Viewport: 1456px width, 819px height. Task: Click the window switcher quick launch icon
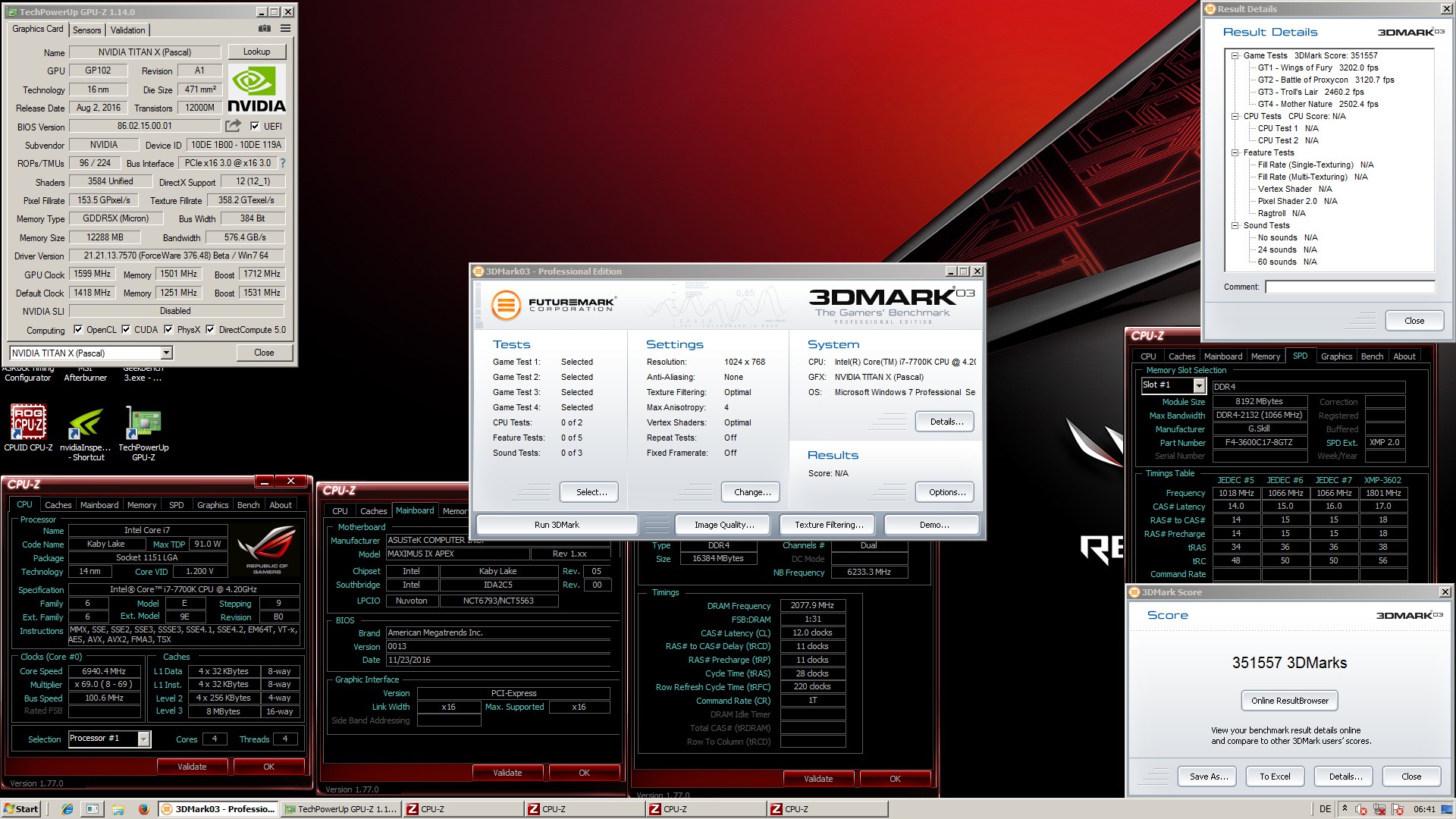pyautogui.click(x=92, y=809)
